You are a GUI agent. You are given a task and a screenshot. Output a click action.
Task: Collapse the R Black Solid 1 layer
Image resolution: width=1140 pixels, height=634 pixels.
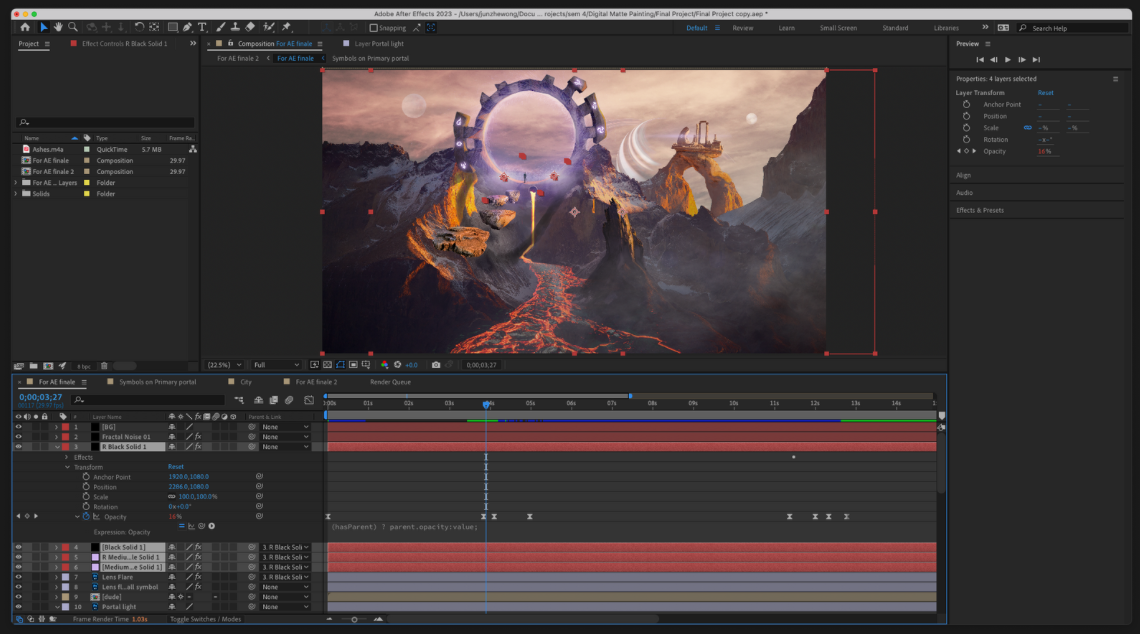point(57,446)
